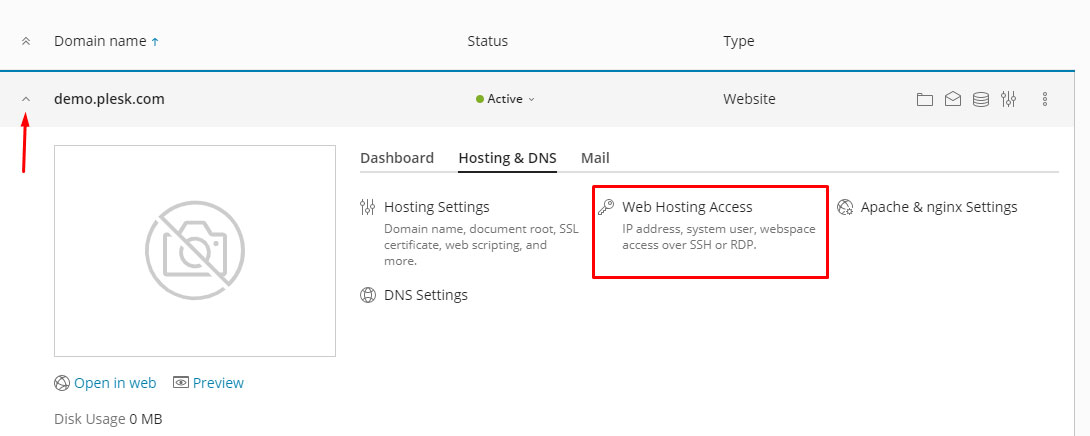Click the DNS Settings globe icon
The image size is (1090, 436).
pos(367,295)
